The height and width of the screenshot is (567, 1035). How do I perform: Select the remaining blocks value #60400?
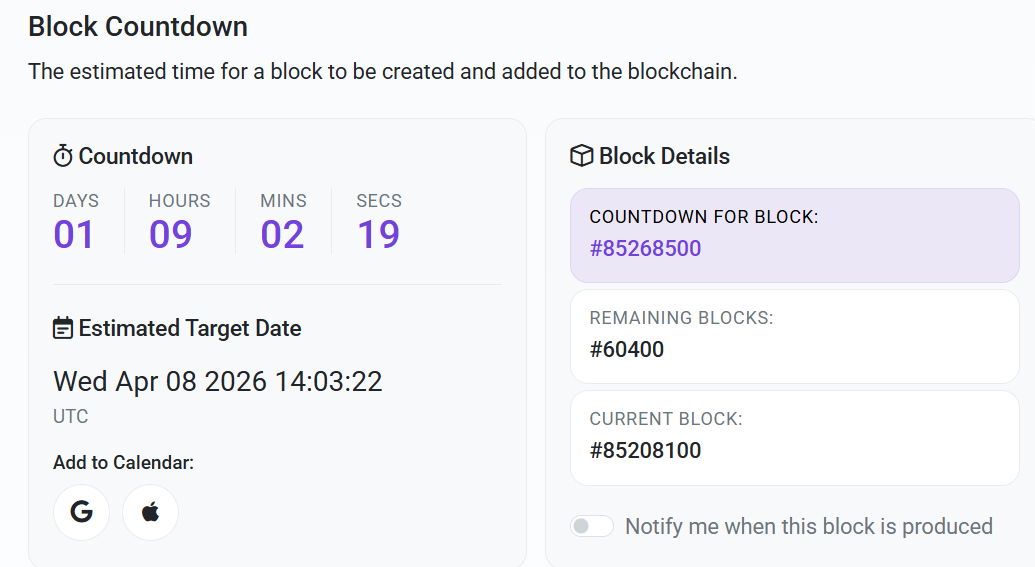pos(627,349)
